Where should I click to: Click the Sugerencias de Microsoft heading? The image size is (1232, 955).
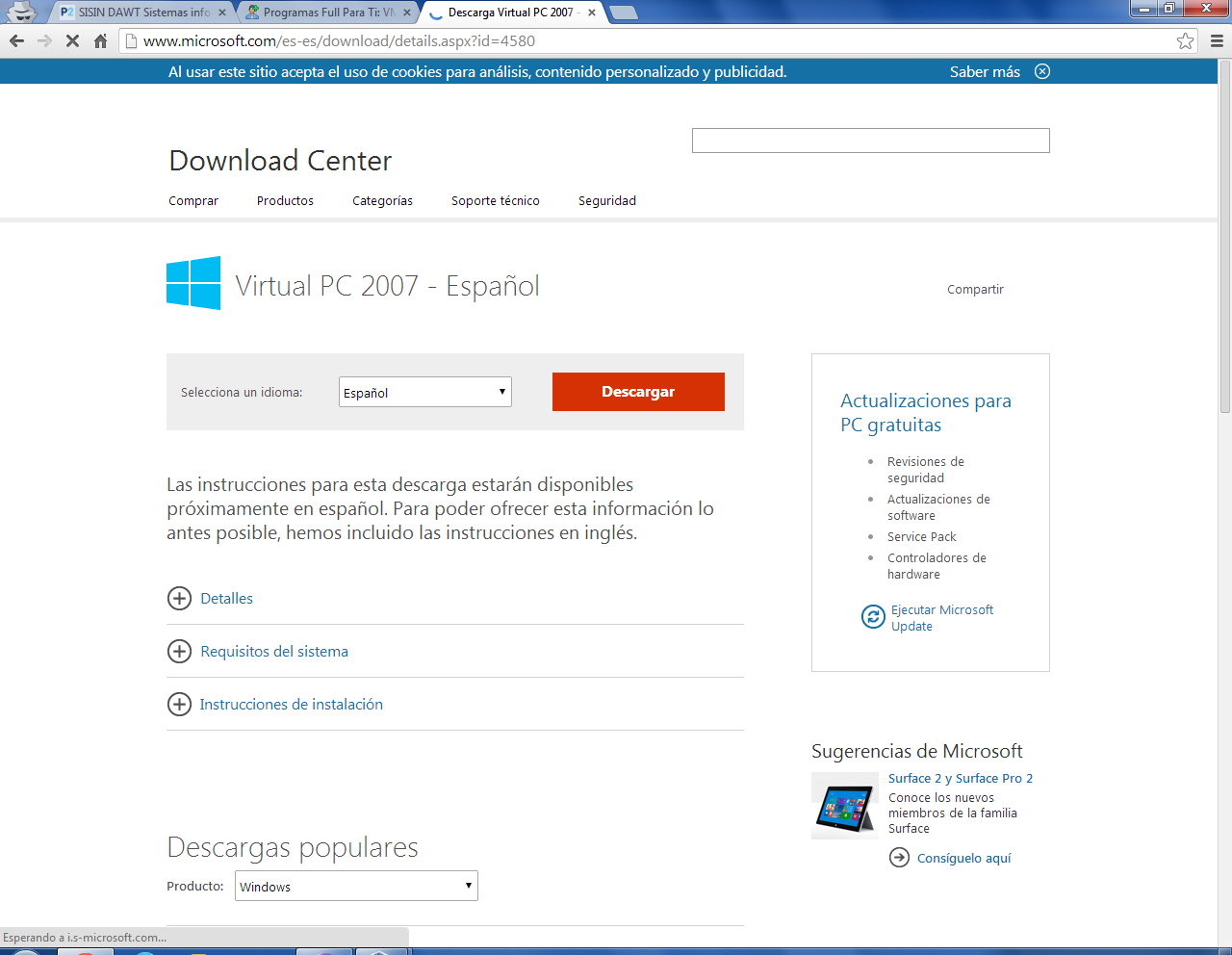pos(917,751)
